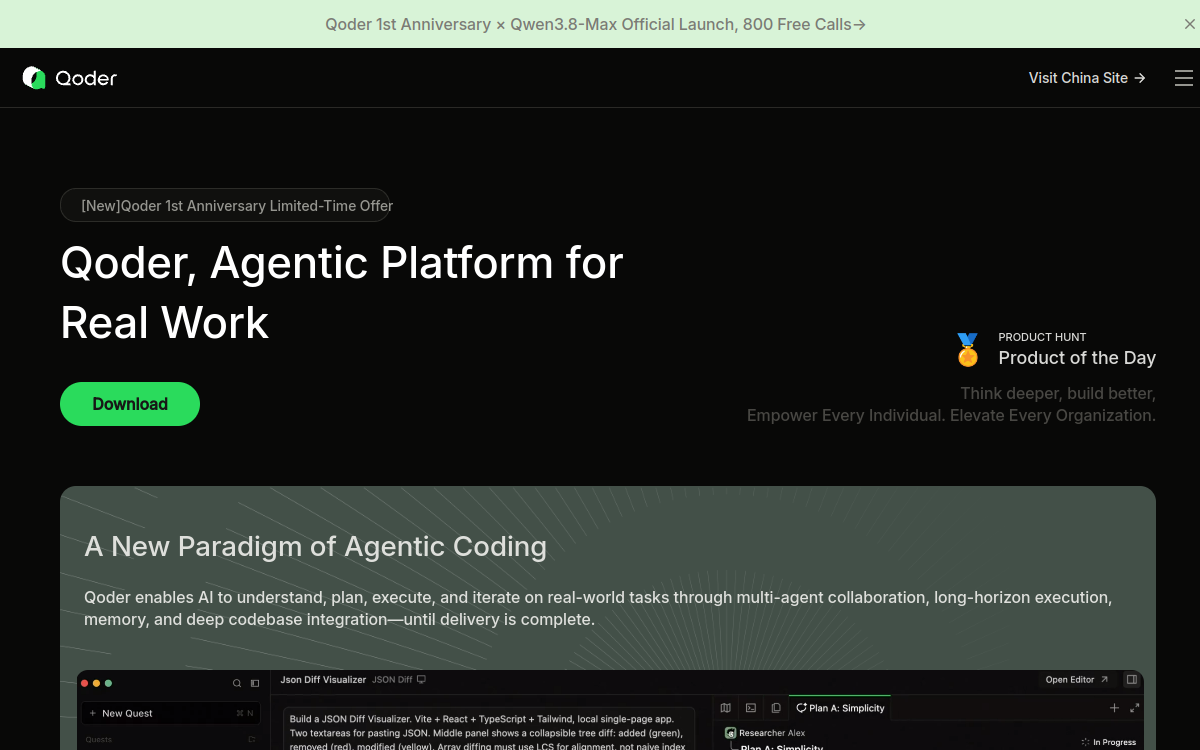
Task: Click the green Download button
Action: point(130,404)
